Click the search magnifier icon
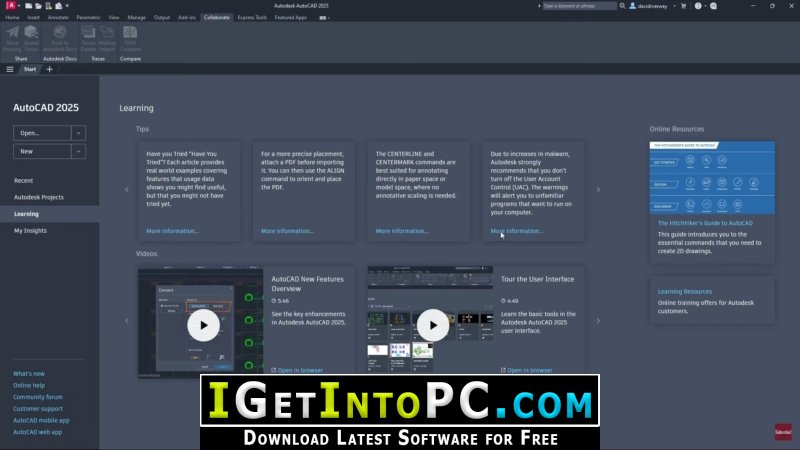This screenshot has height=450, width=800. point(622,6)
